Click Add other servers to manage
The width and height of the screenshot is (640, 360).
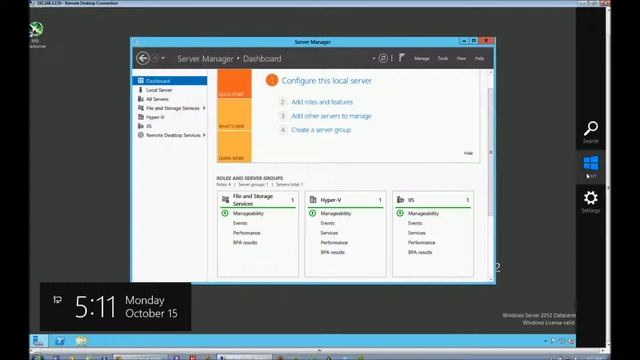[x=331, y=116]
